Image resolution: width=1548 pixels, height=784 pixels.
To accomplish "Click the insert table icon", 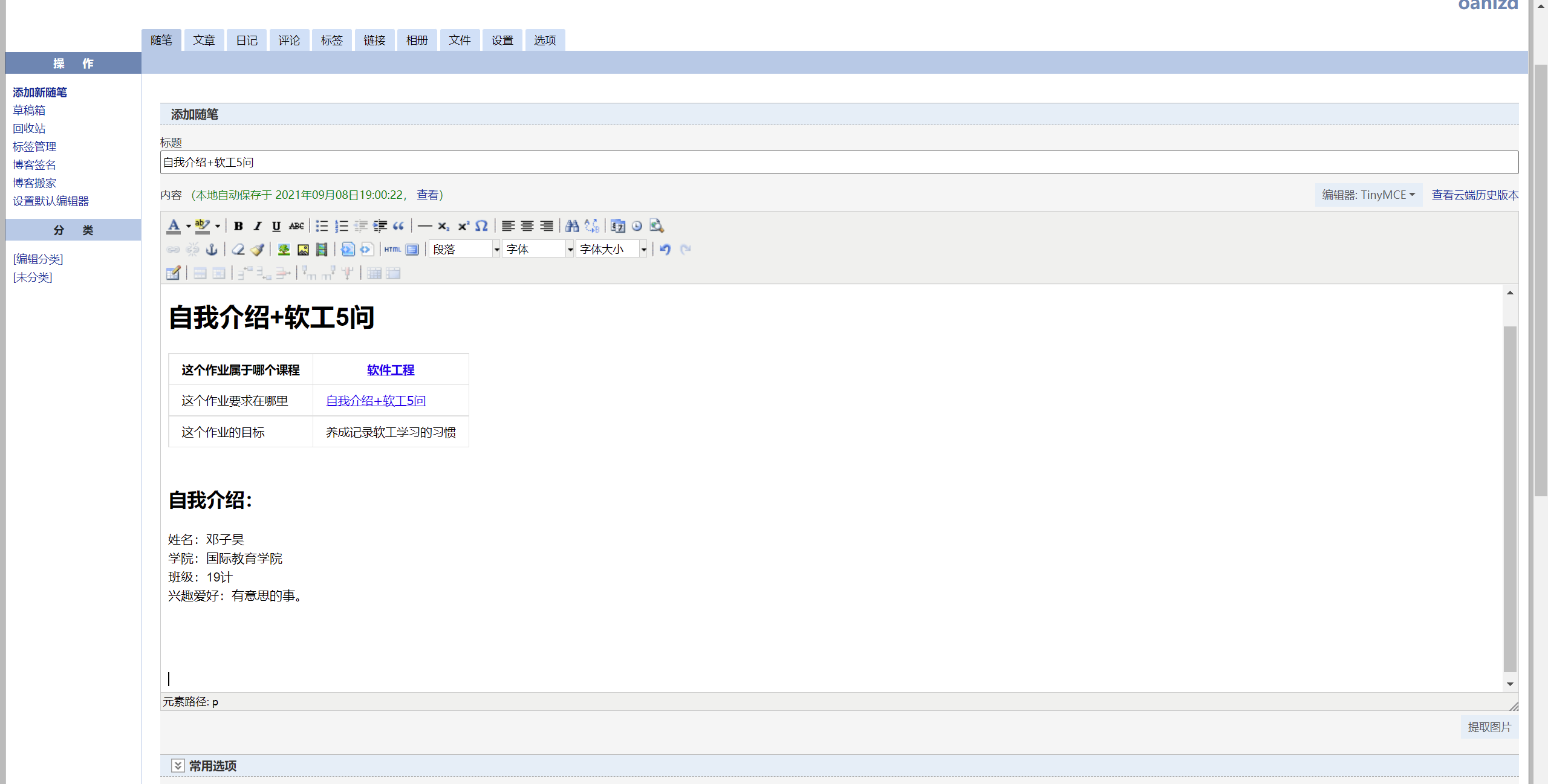I will click(x=173, y=273).
